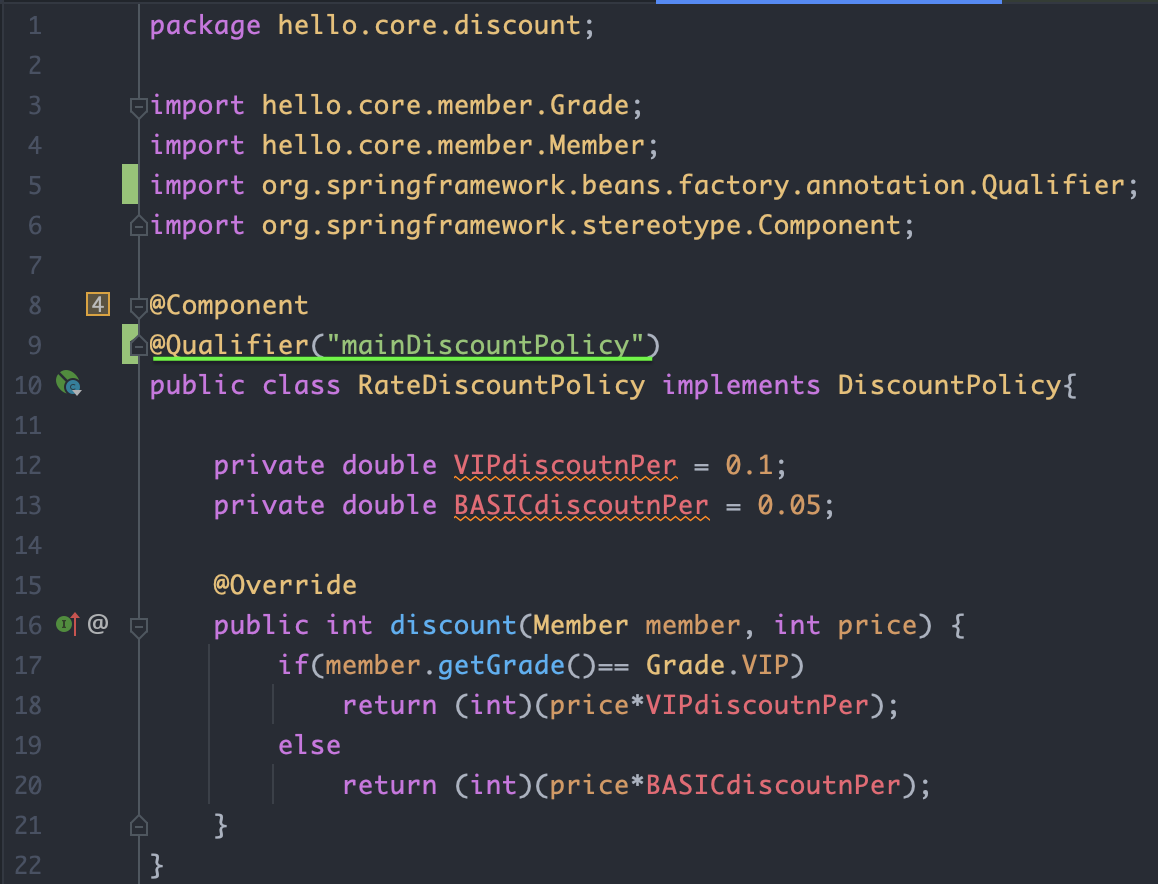Viewport: 1158px width, 884px height.
Task: Click the usages badge '4' on line 8
Action: (x=98, y=304)
